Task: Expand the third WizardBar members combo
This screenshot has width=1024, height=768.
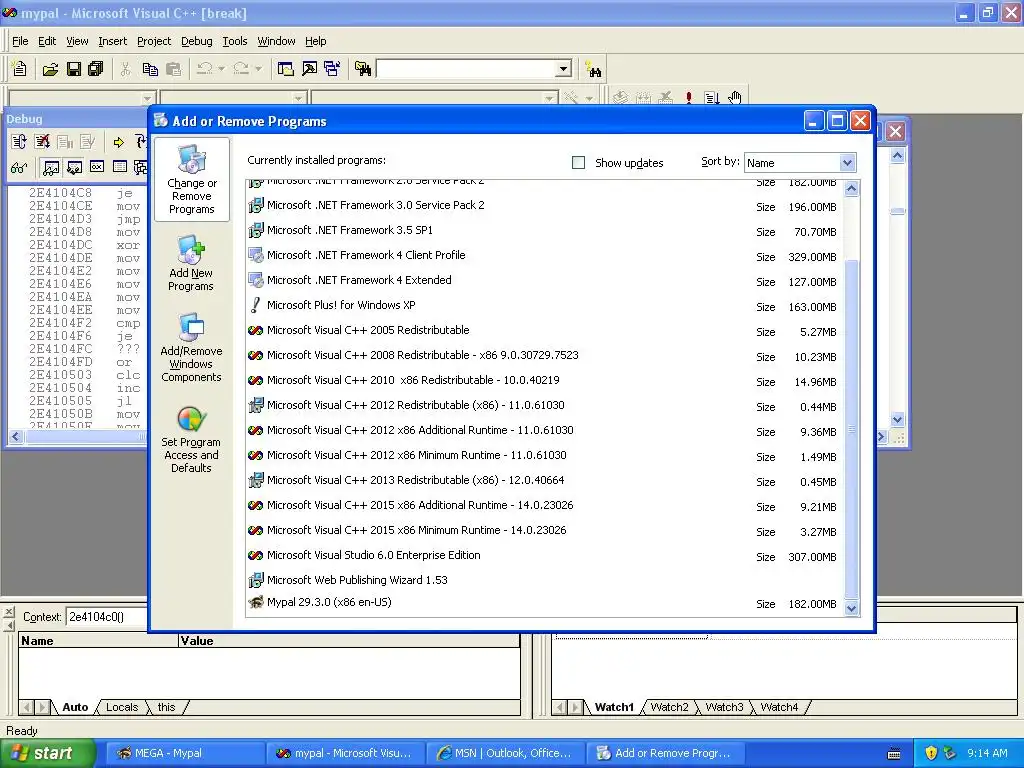Action: pyautogui.click(x=549, y=98)
